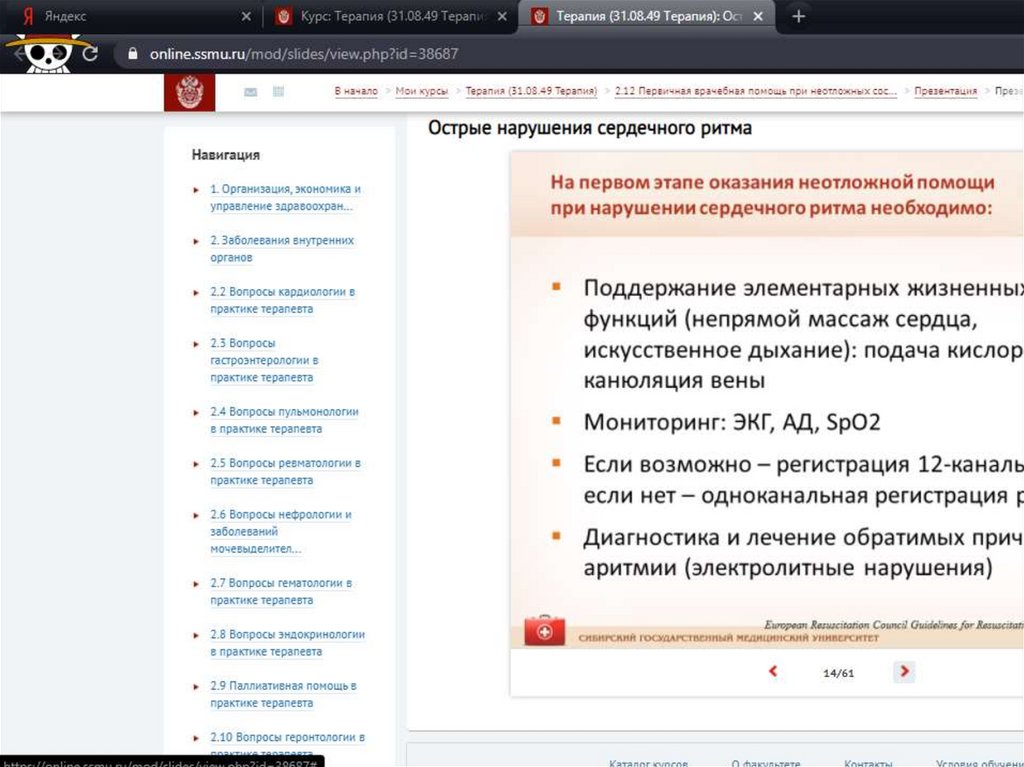Click the red first-aid kit on slide
The width and height of the screenshot is (1024, 767).
click(x=545, y=630)
